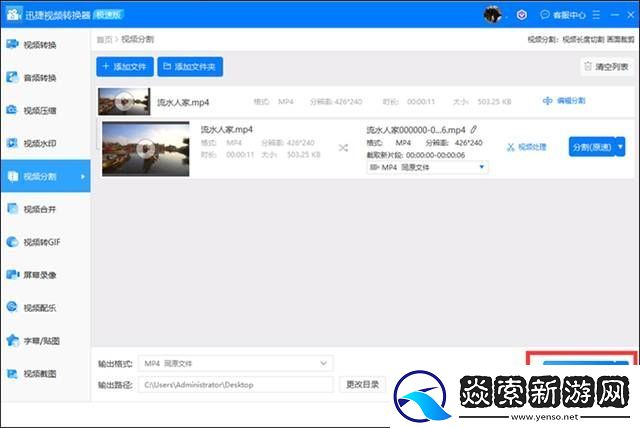Play the large 流水人家.mp4 preview thumbnail
Screen dimensions: 640x428
tap(146, 149)
